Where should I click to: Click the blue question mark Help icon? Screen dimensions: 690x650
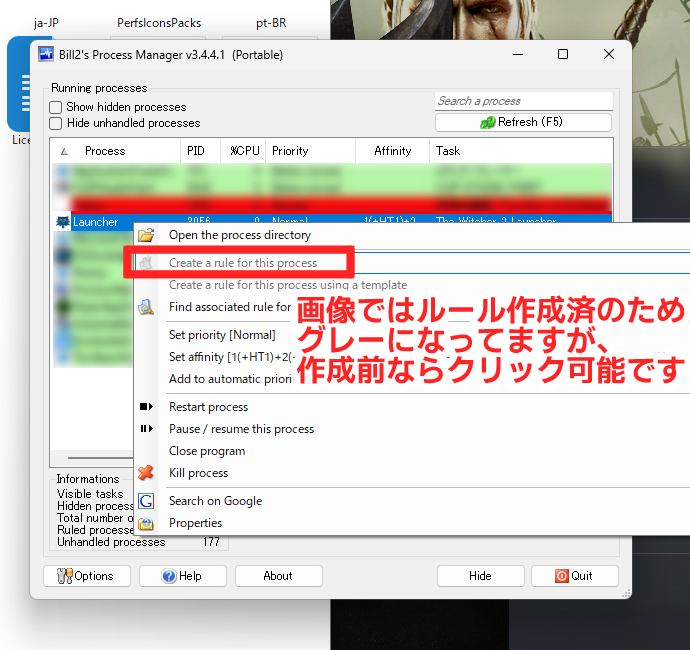[169, 576]
